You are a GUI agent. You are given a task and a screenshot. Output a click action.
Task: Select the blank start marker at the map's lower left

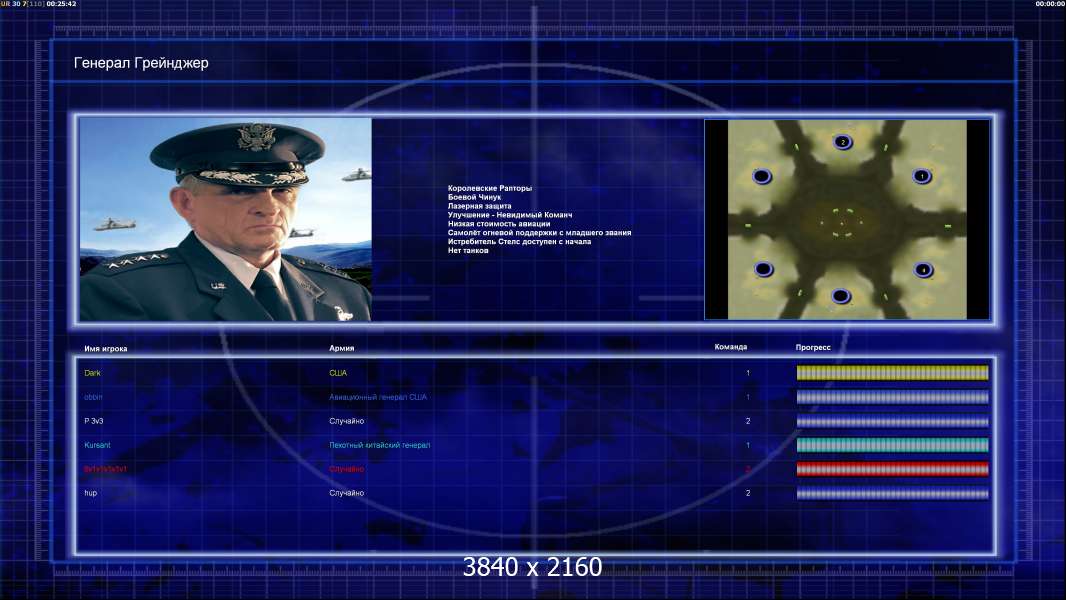click(x=763, y=269)
